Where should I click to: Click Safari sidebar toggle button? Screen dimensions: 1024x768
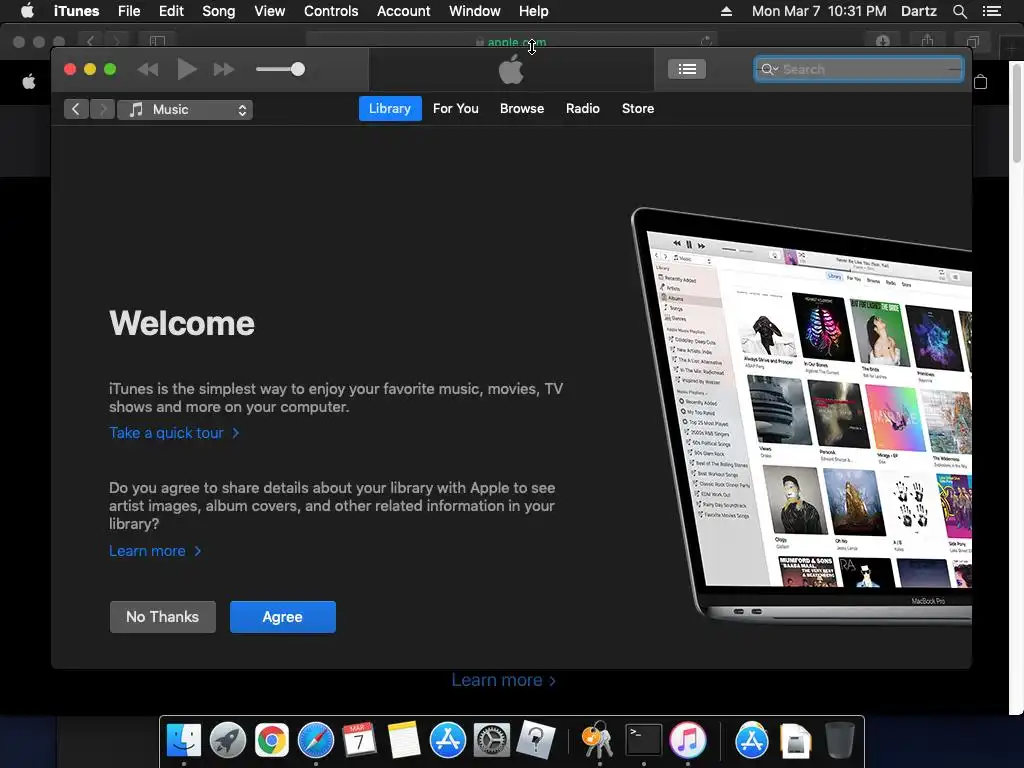pos(157,41)
